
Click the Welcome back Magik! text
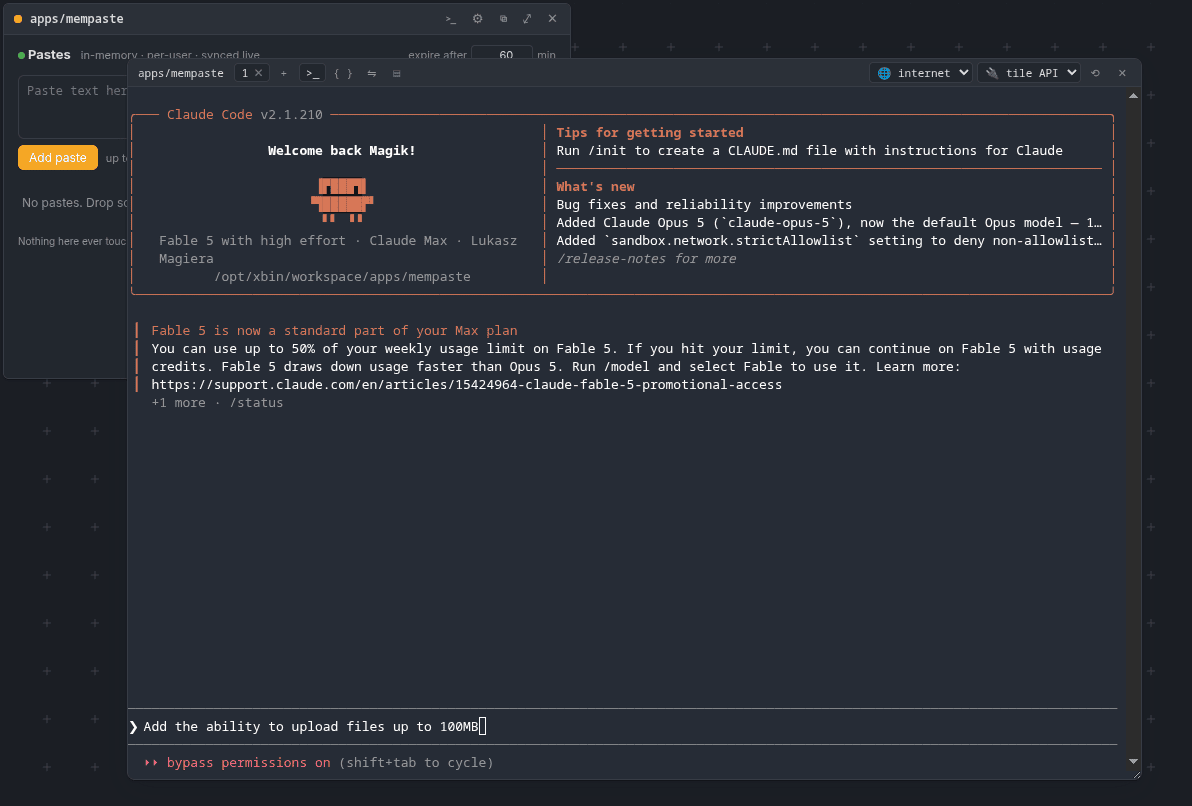342,151
